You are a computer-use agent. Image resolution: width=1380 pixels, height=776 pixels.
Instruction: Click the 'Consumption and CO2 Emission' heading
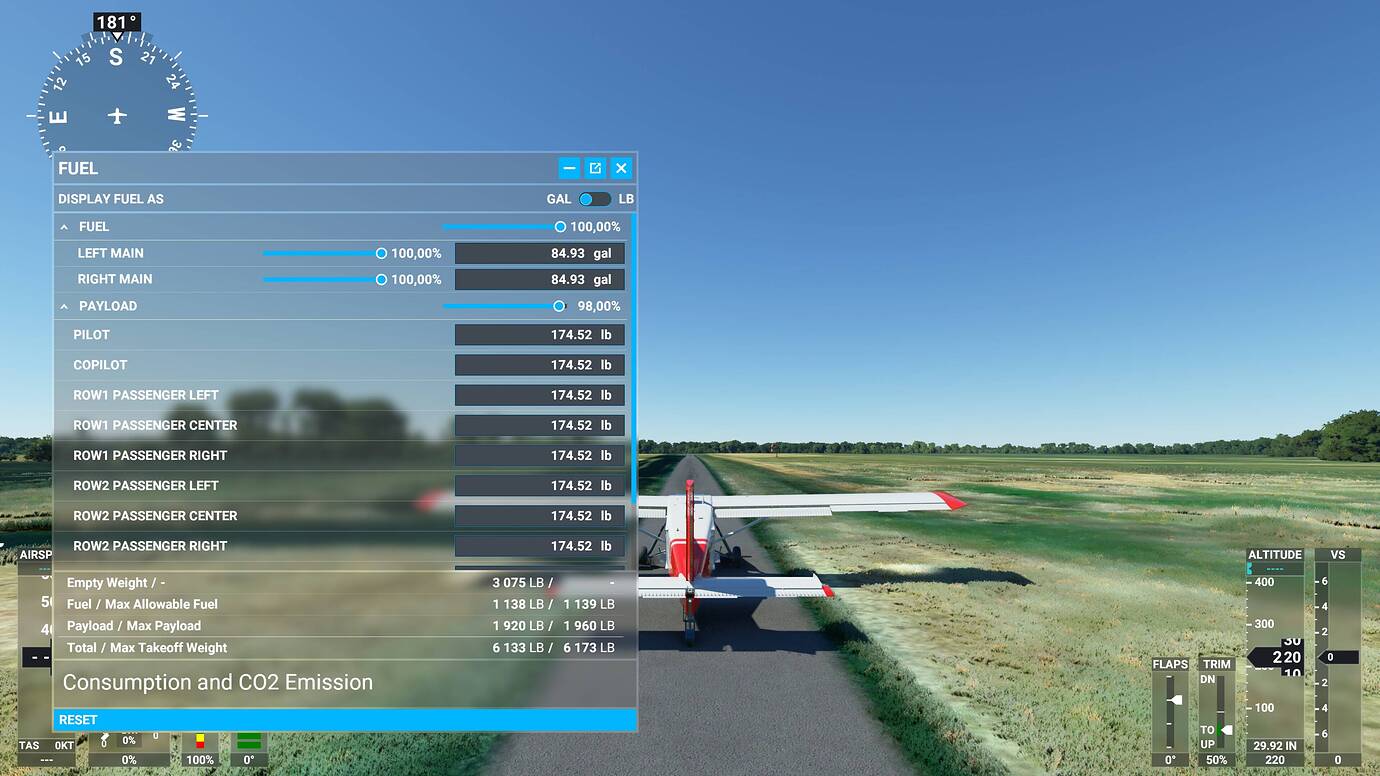pyautogui.click(x=218, y=682)
